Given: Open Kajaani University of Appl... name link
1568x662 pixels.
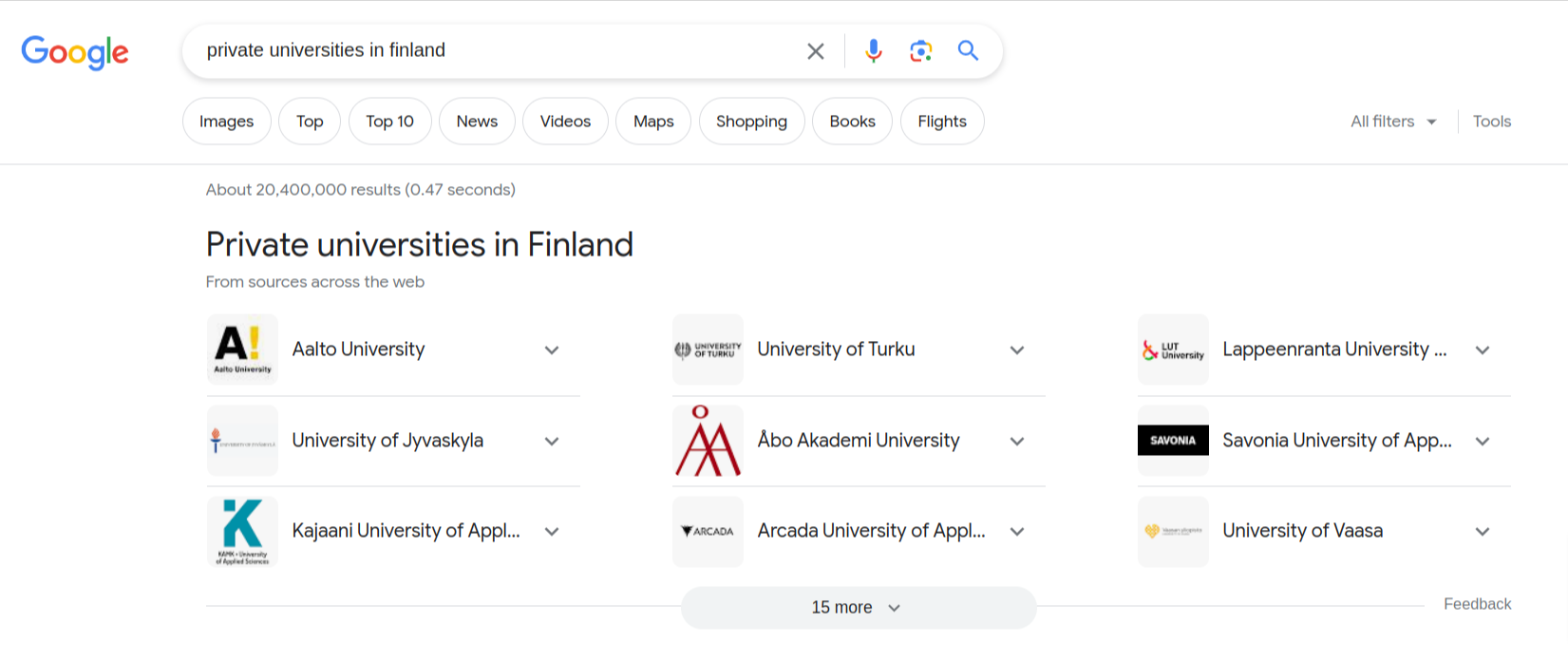Looking at the screenshot, I should [406, 531].
